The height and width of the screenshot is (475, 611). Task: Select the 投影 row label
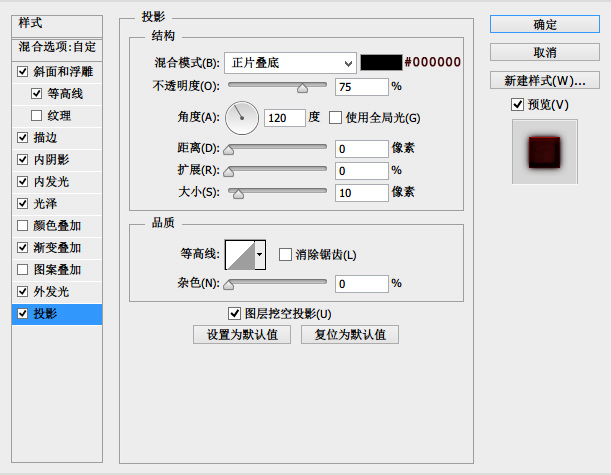coord(45,314)
